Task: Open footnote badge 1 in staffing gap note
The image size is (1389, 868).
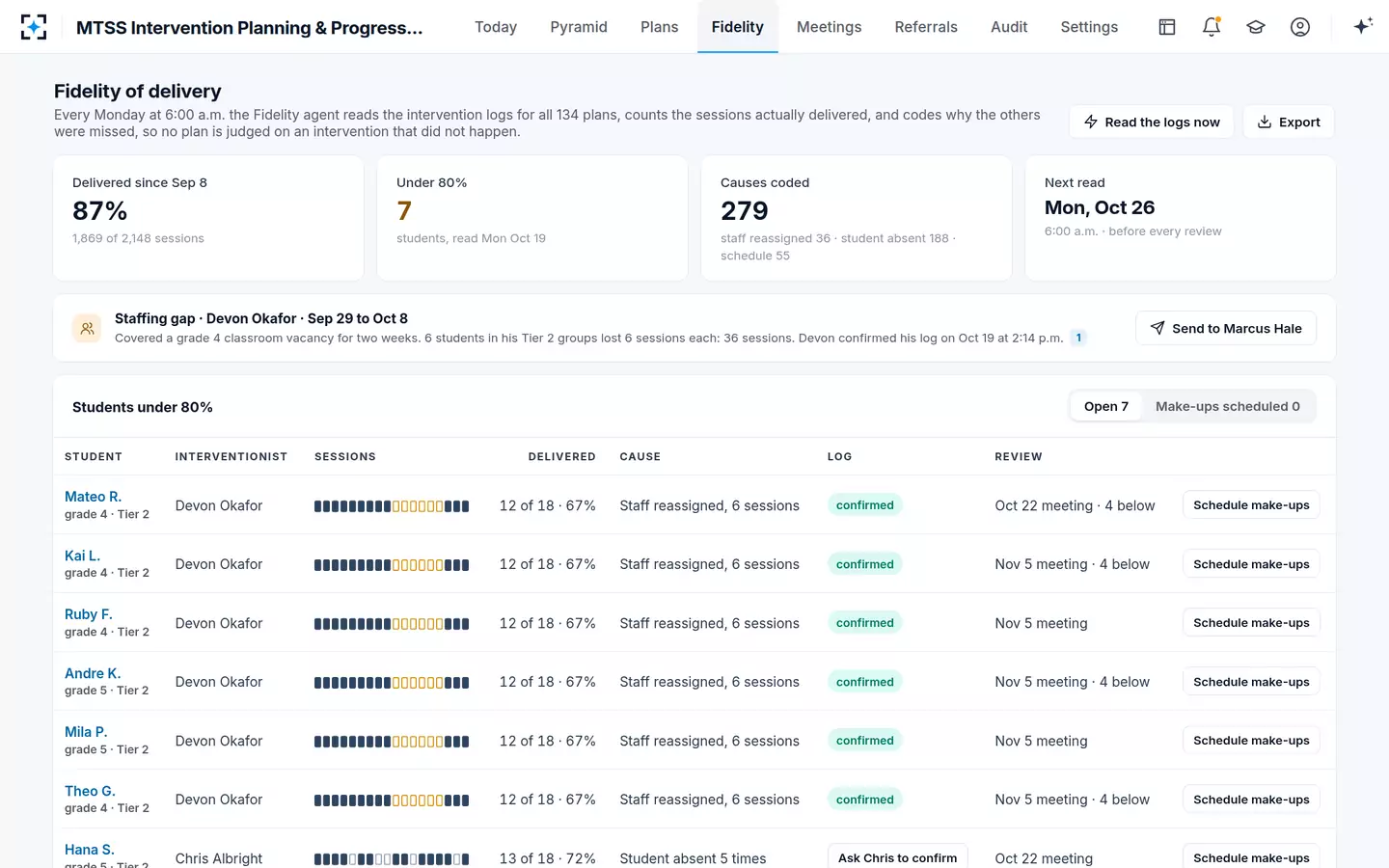Action: click(x=1078, y=338)
